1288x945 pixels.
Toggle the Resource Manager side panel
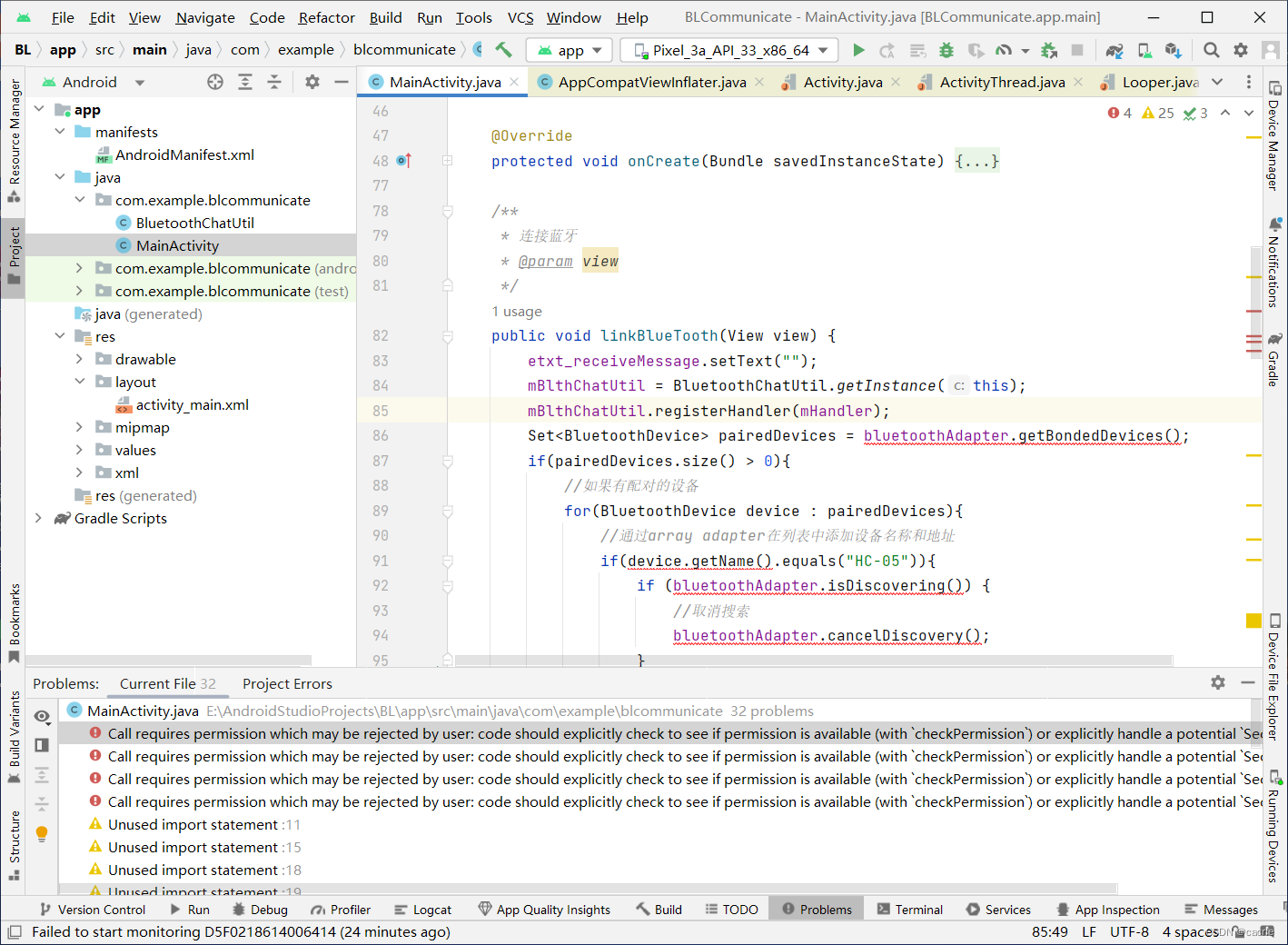[14, 140]
